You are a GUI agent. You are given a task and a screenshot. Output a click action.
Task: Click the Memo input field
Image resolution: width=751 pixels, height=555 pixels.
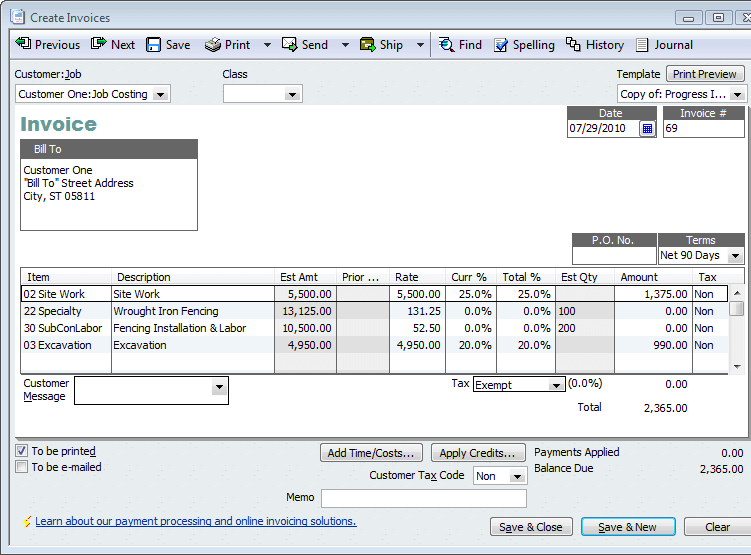pos(424,498)
